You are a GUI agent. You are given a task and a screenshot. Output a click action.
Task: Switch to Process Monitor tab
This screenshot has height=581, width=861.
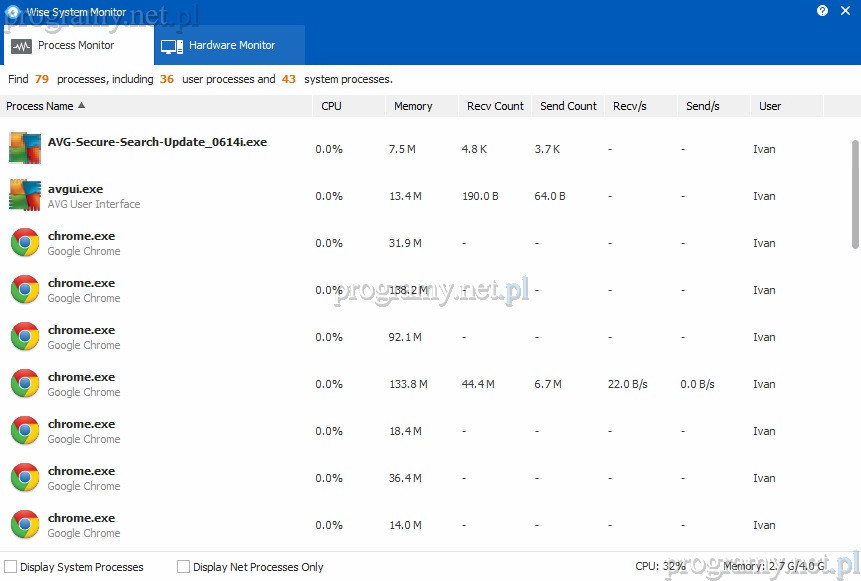pos(76,46)
